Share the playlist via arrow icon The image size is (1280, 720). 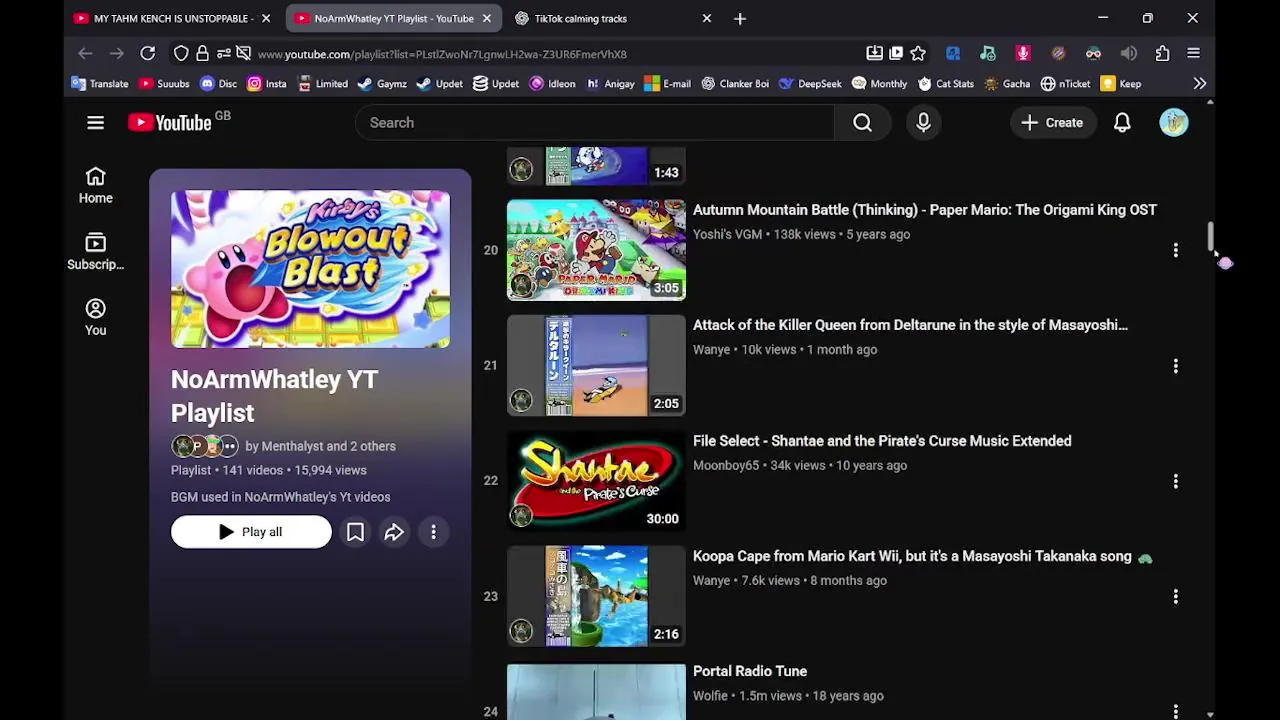(394, 532)
